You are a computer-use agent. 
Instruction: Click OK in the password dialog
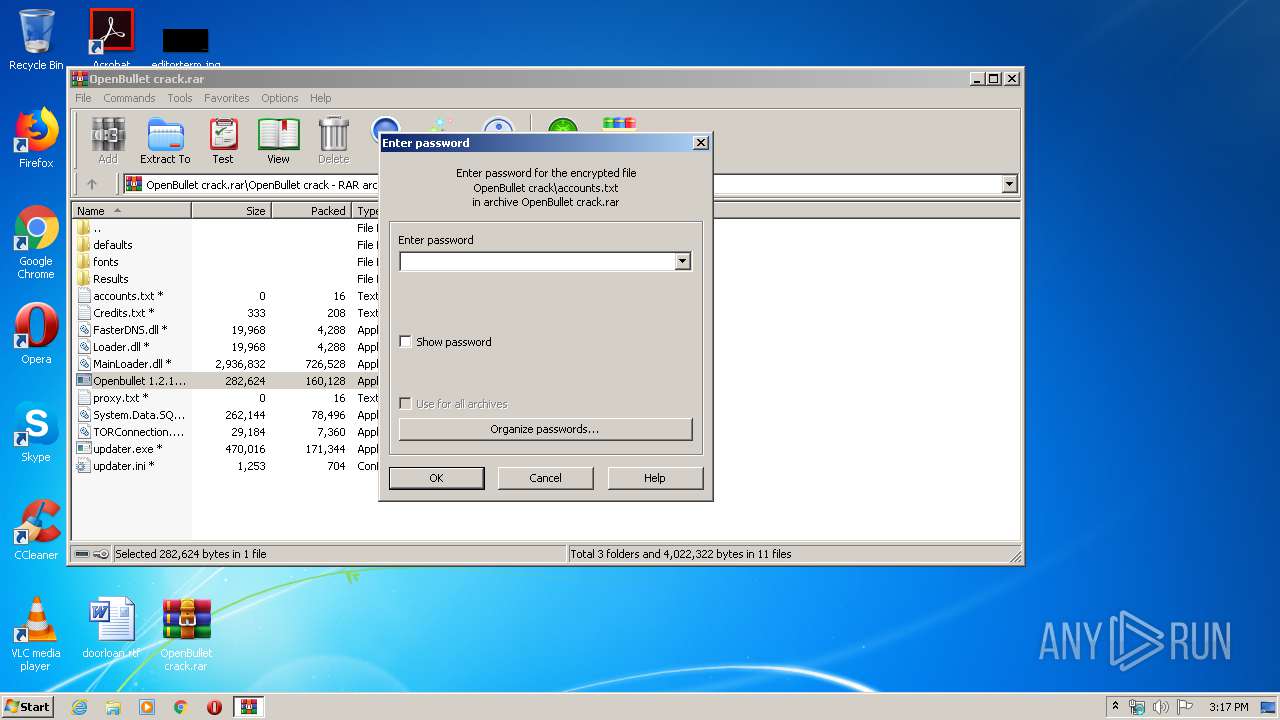tap(436, 478)
